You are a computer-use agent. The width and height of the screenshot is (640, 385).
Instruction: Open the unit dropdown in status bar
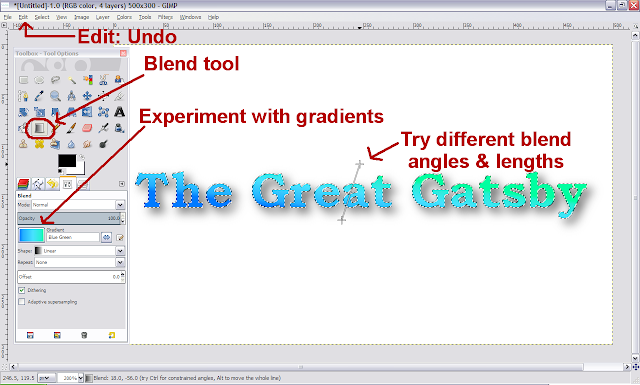coord(47,378)
